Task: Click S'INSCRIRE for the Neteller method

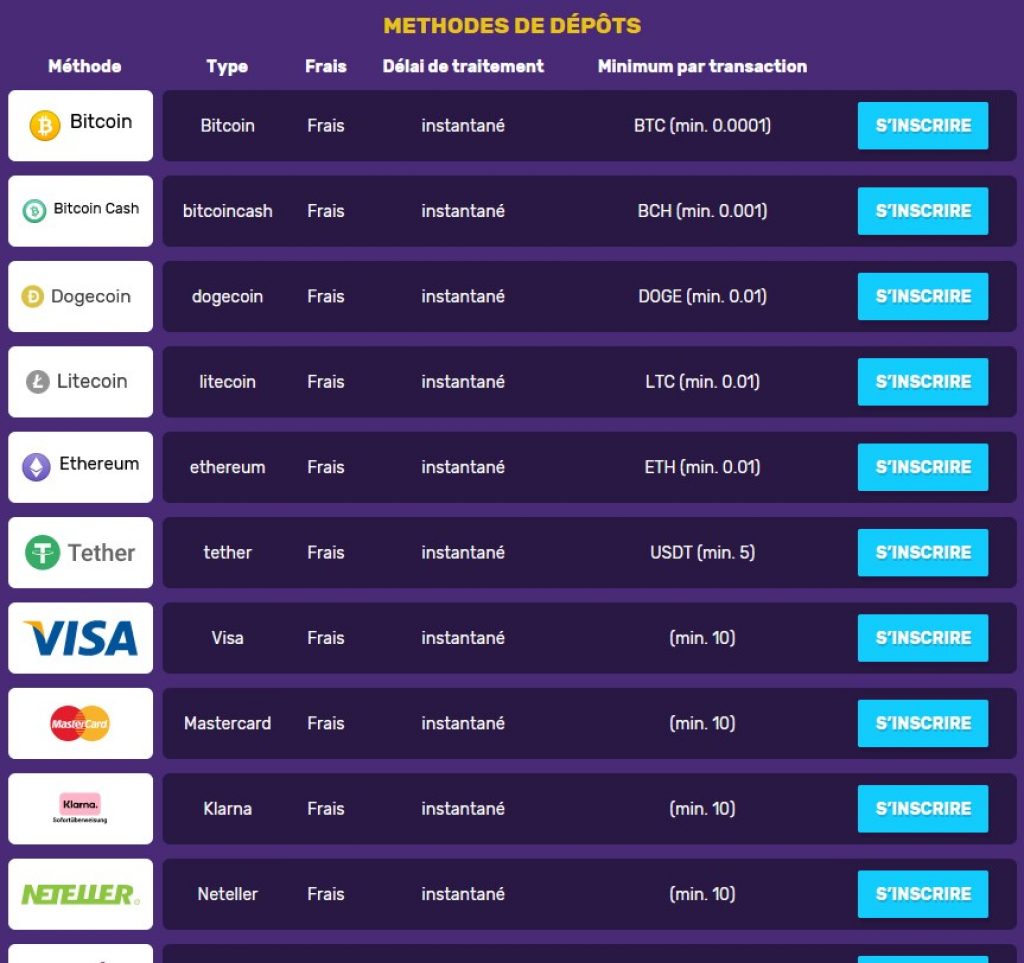Action: click(922, 894)
